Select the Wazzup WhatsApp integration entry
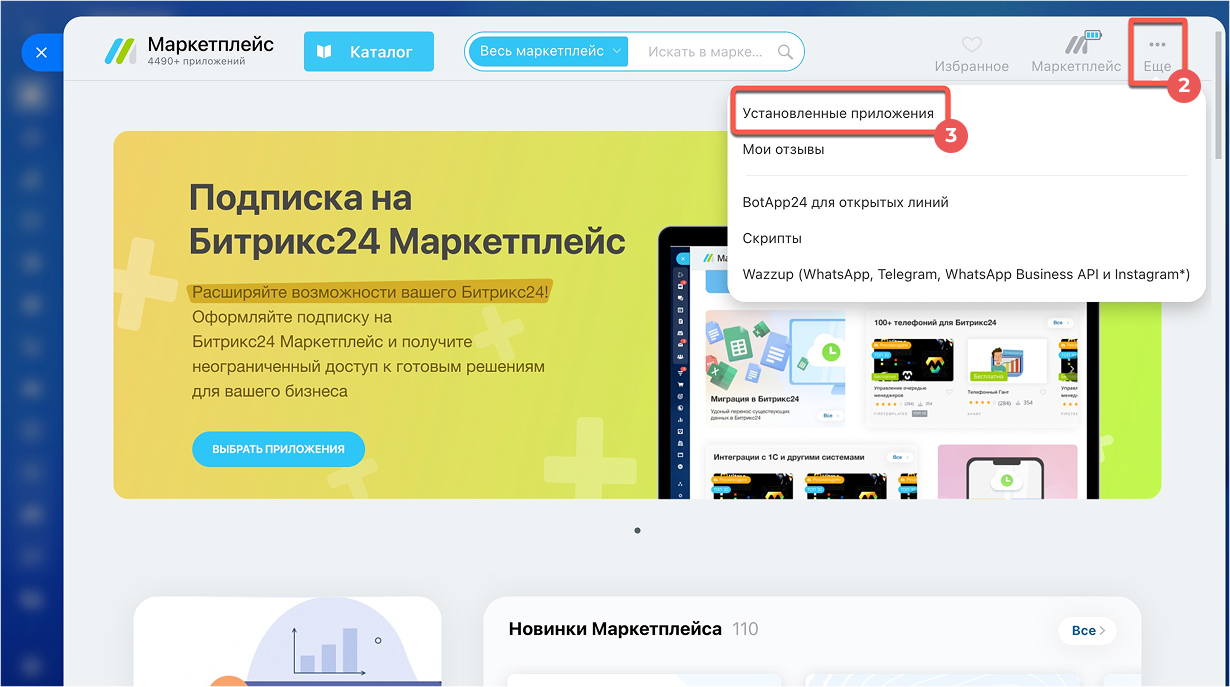The image size is (1230, 687). point(965,273)
